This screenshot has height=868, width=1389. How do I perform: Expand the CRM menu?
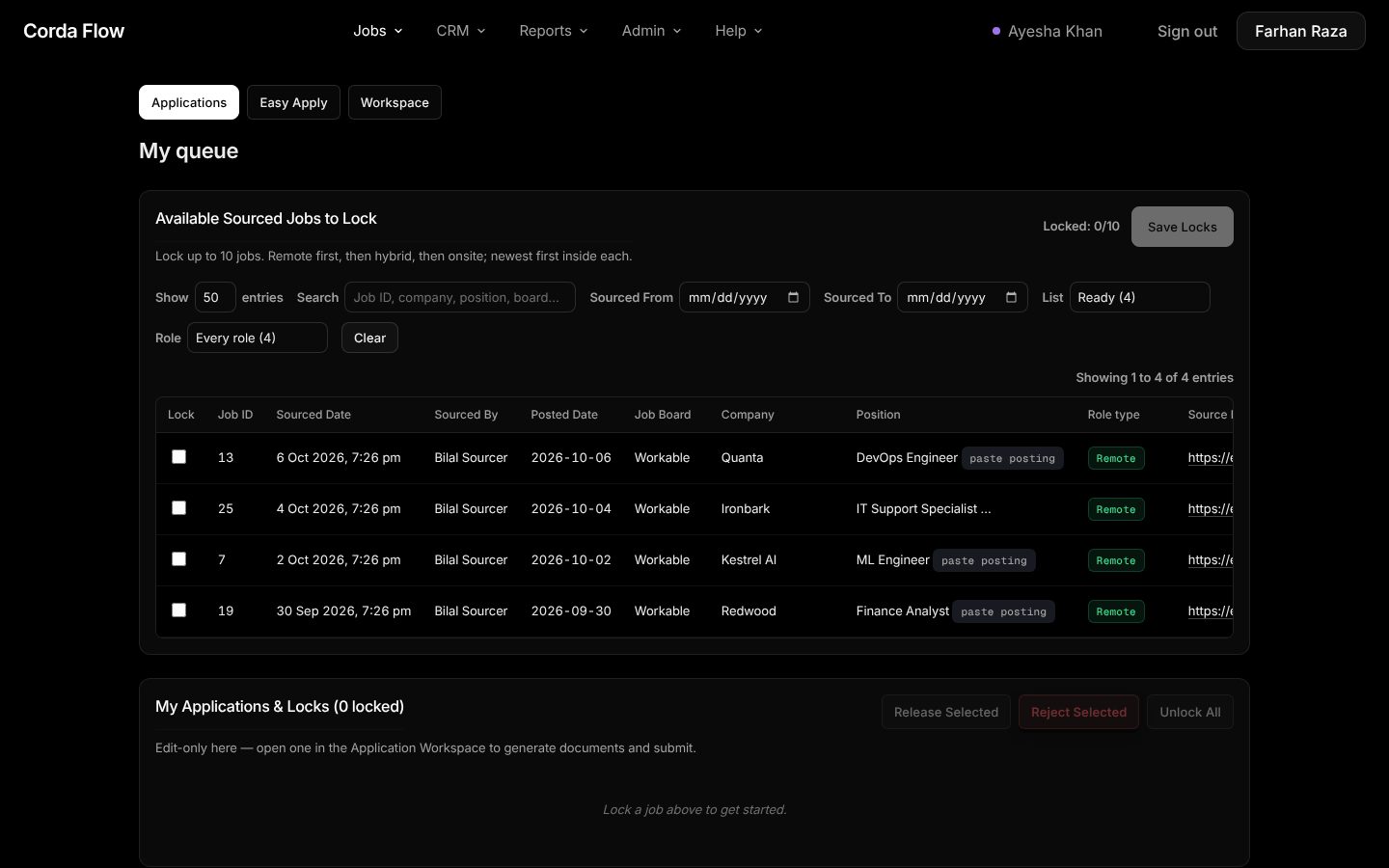point(460,31)
